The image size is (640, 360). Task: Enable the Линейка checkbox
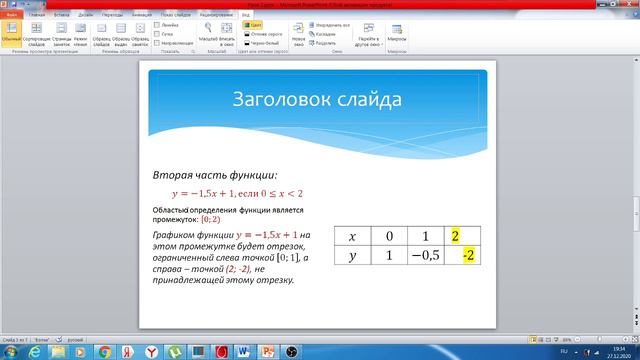tap(157, 25)
